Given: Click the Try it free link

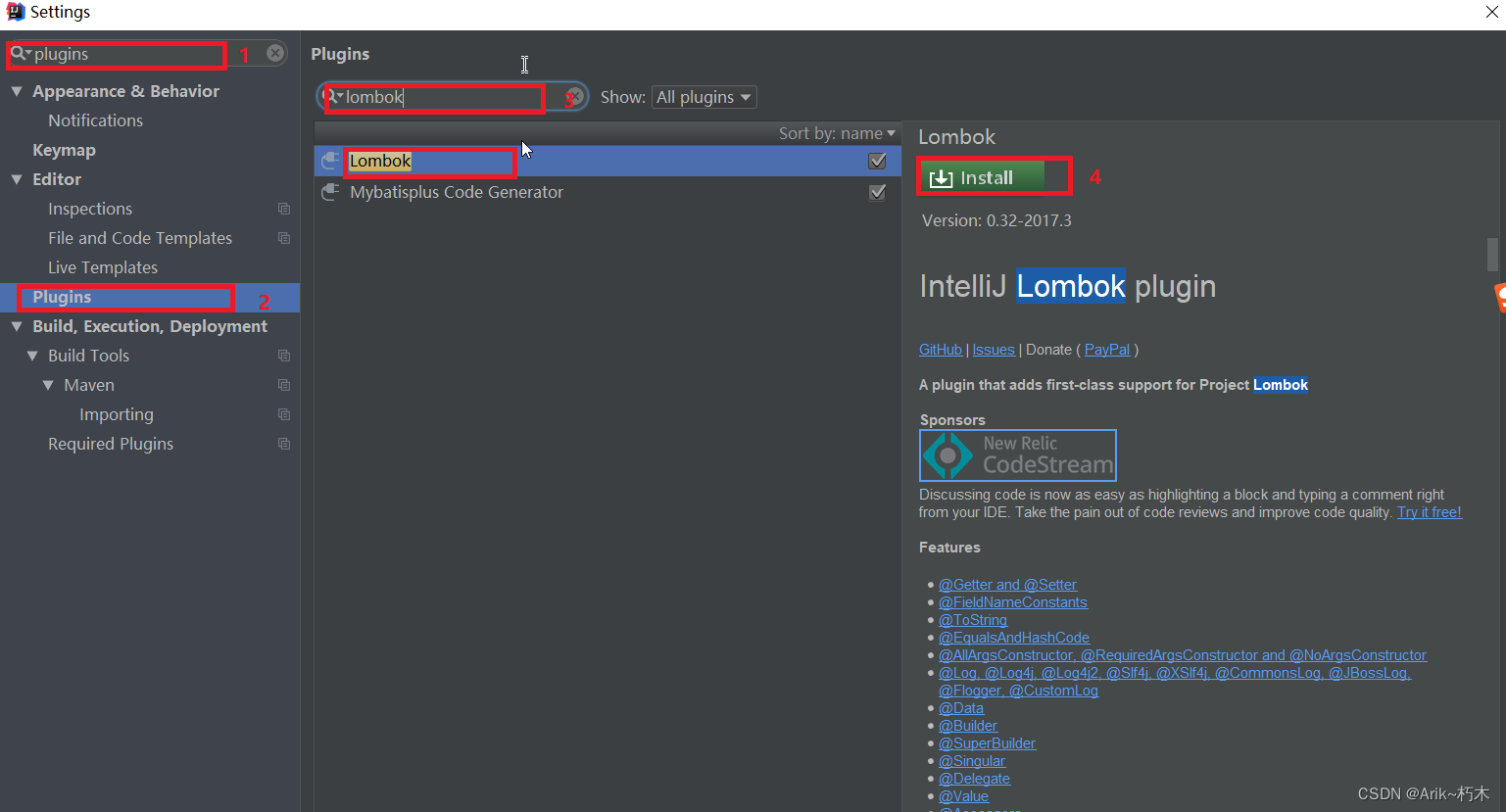Looking at the screenshot, I should pyautogui.click(x=1430, y=512).
